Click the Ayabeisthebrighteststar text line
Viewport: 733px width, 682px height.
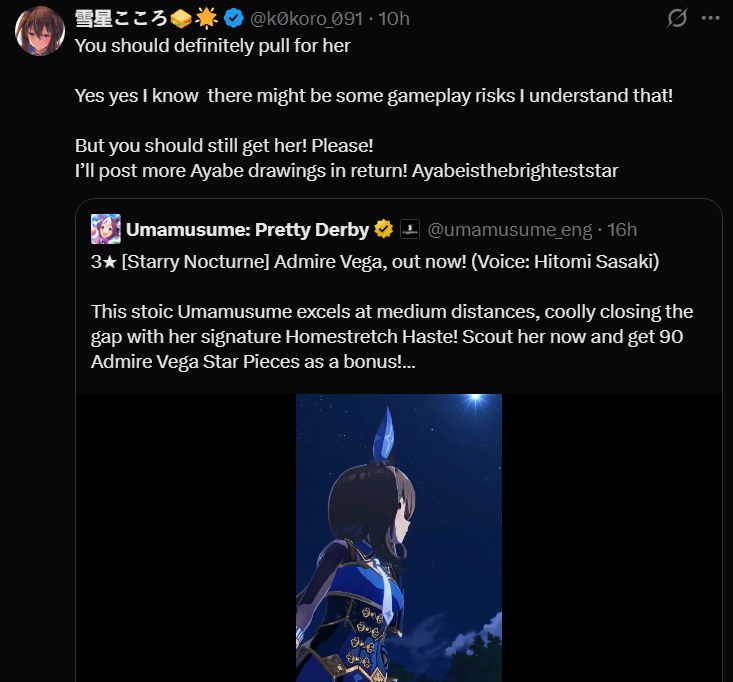tap(345, 170)
